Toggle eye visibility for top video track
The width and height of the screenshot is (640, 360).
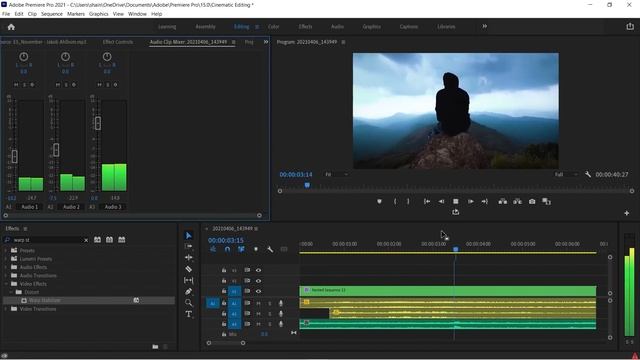pyautogui.click(x=258, y=270)
